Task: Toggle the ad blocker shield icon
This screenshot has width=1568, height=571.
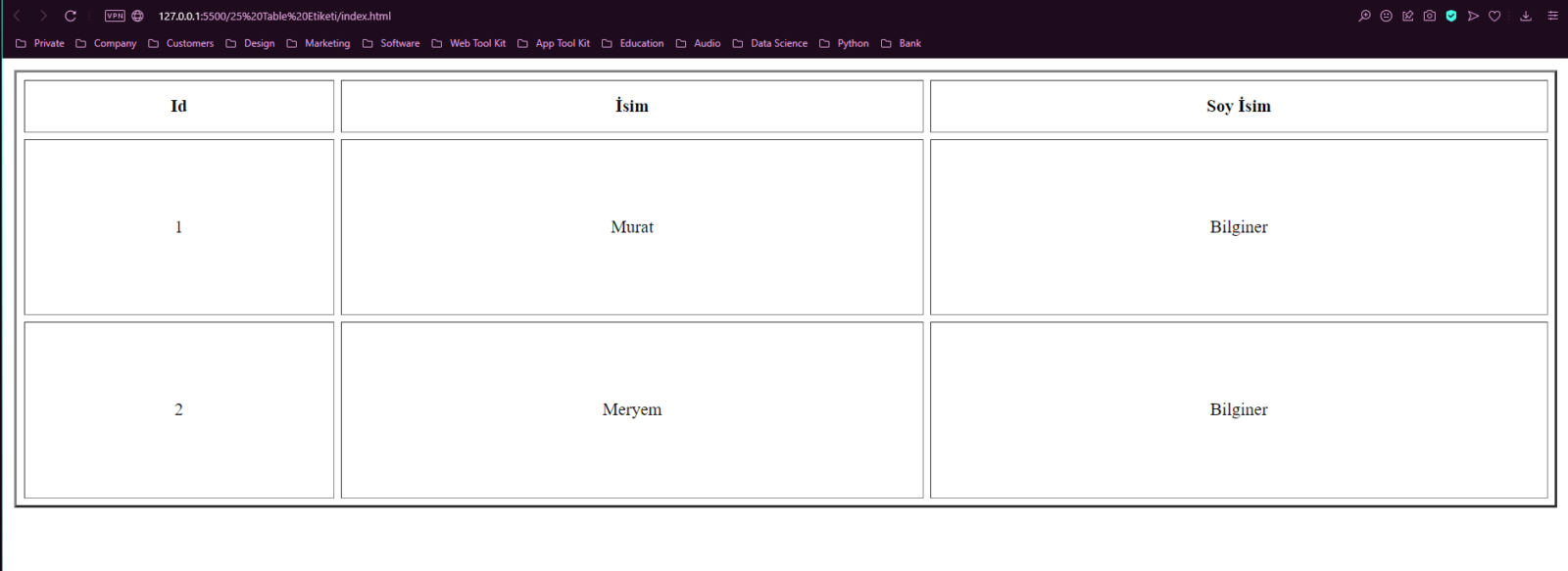Action: click(1451, 16)
